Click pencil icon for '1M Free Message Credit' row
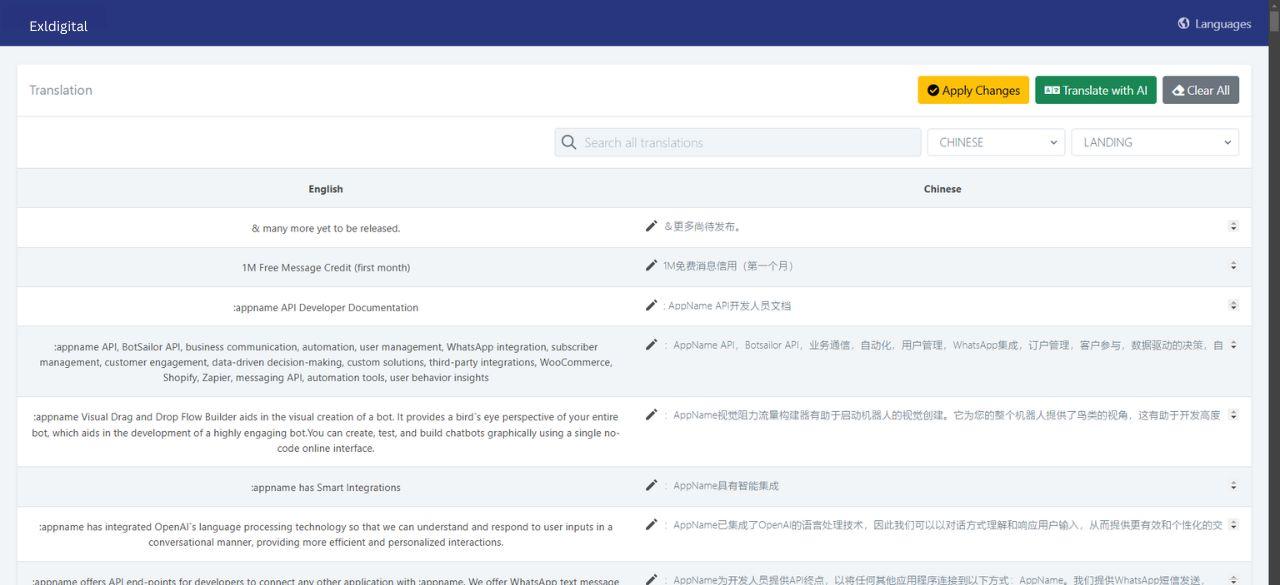Image resolution: width=1280 pixels, height=585 pixels. [x=651, y=265]
